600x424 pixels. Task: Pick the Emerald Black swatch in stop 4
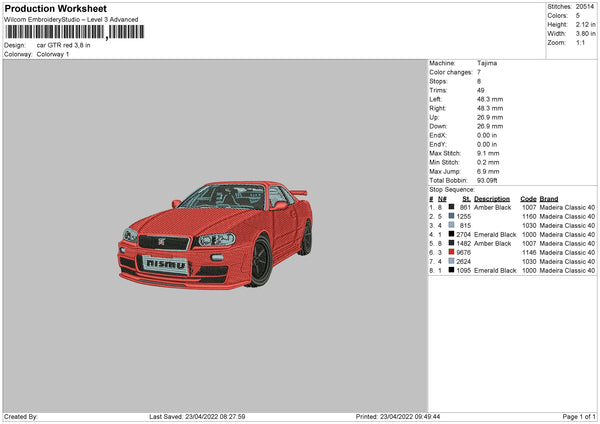point(451,234)
